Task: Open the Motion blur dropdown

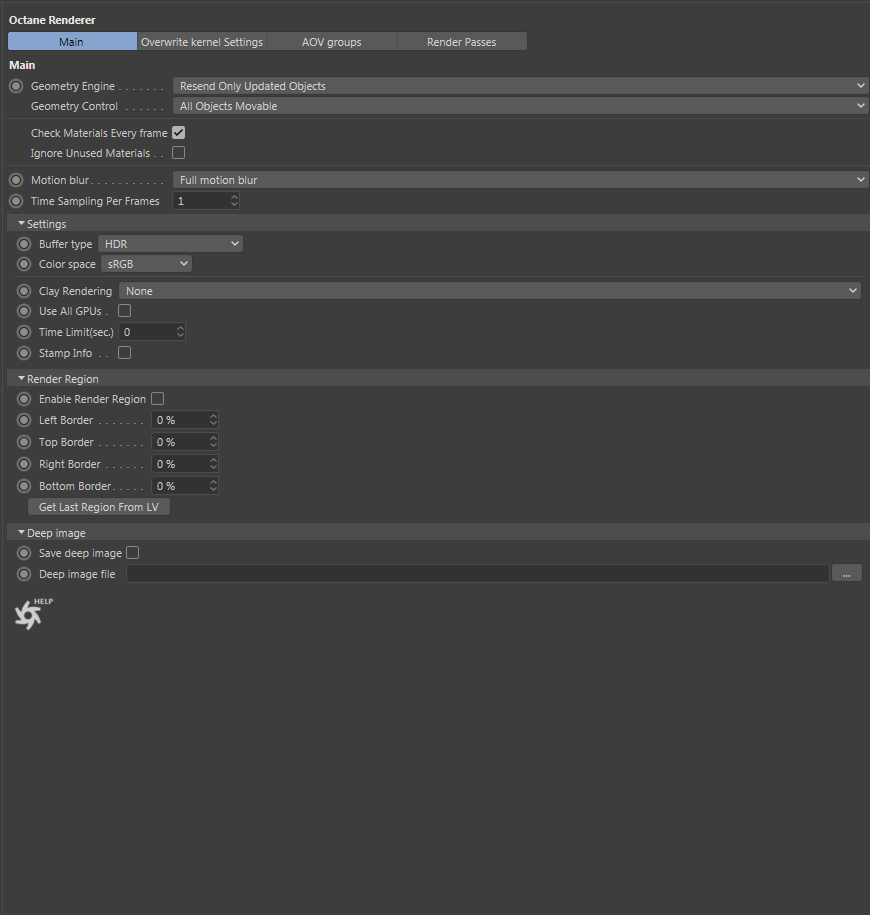Action: pyautogui.click(x=520, y=180)
